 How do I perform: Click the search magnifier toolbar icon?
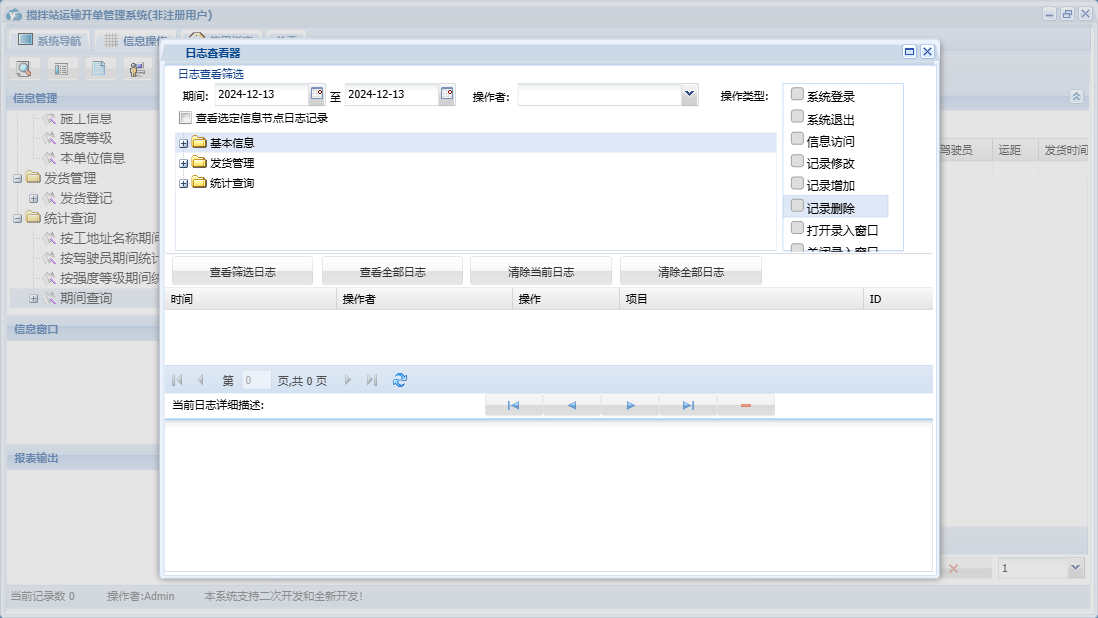(x=24, y=69)
